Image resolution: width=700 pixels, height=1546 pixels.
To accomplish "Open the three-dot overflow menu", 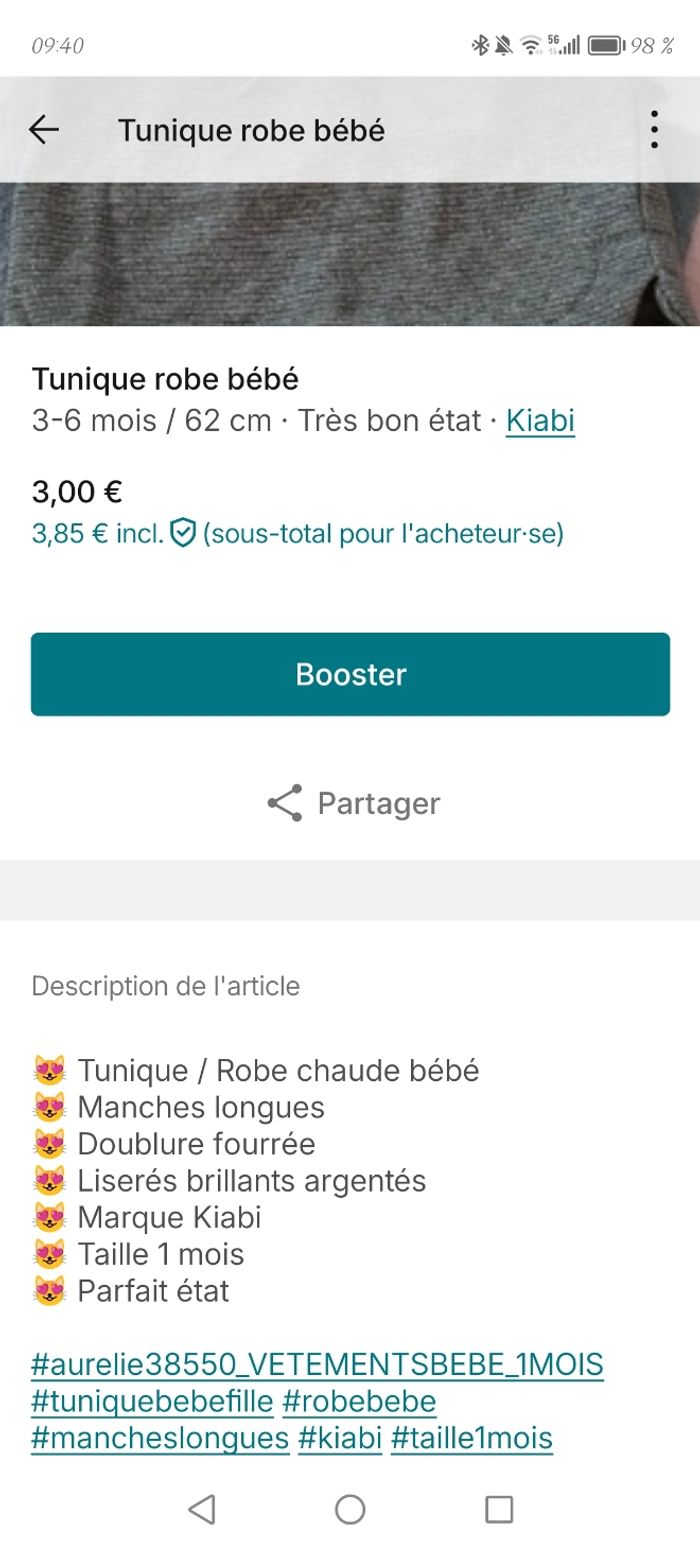I will coord(654,129).
